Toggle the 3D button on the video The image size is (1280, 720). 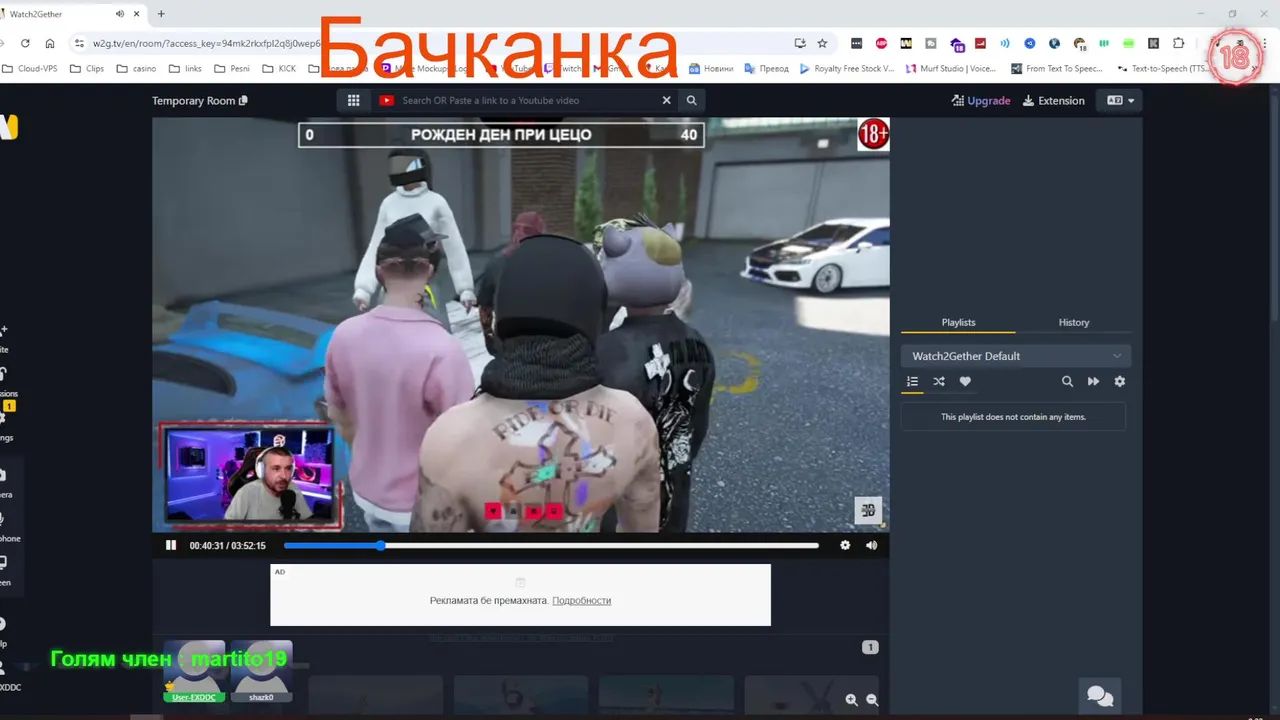click(x=868, y=510)
